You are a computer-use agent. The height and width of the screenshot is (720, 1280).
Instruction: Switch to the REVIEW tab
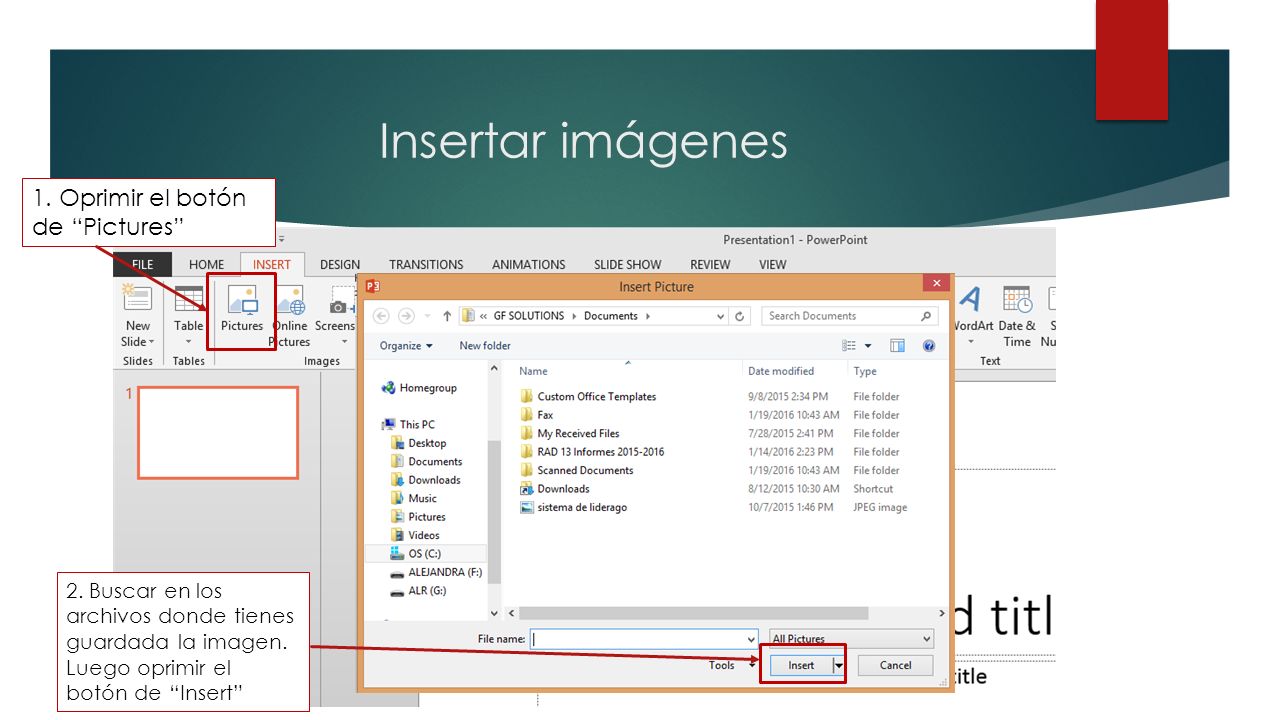(710, 265)
